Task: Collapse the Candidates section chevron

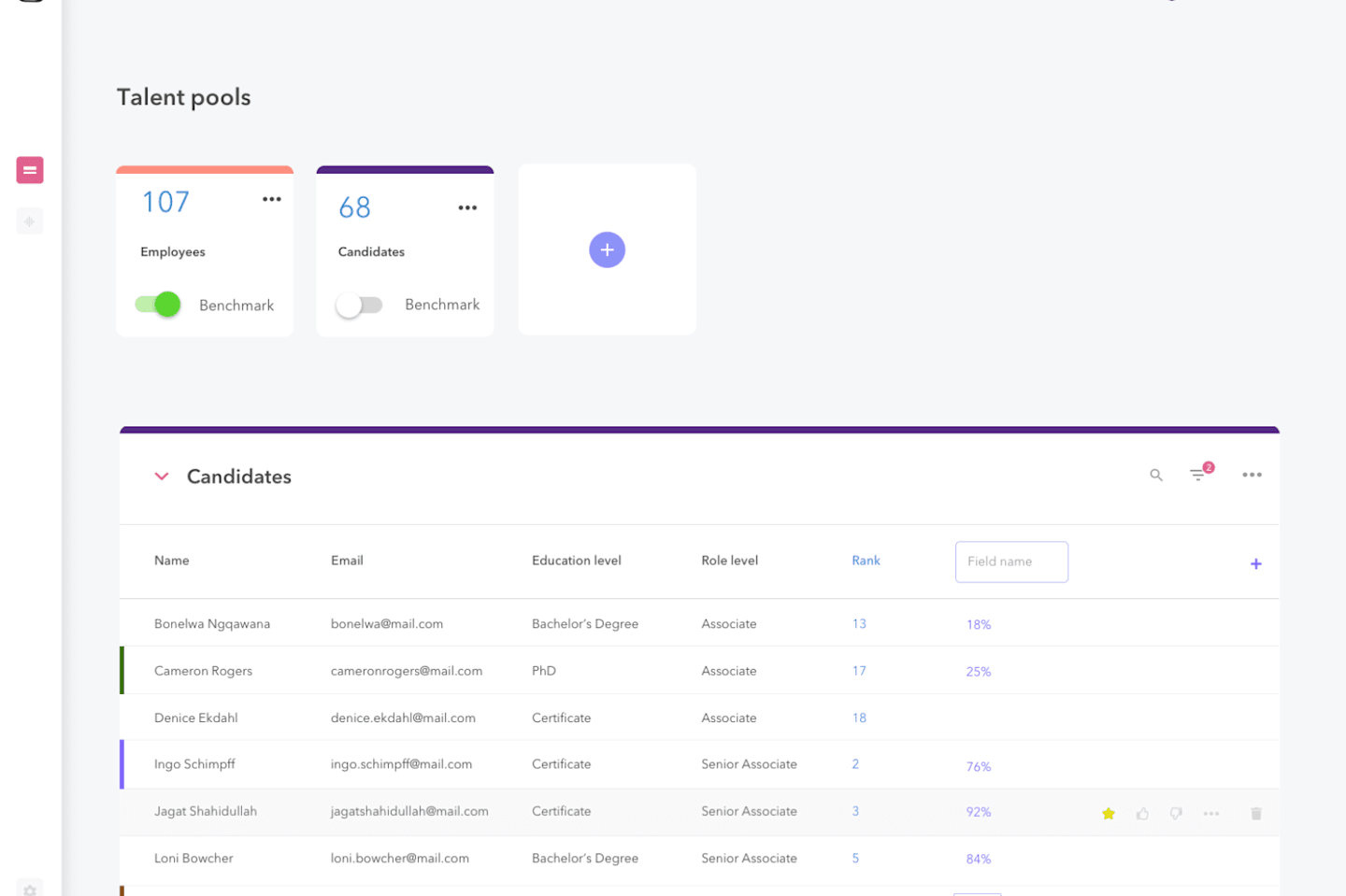Action: [x=162, y=476]
